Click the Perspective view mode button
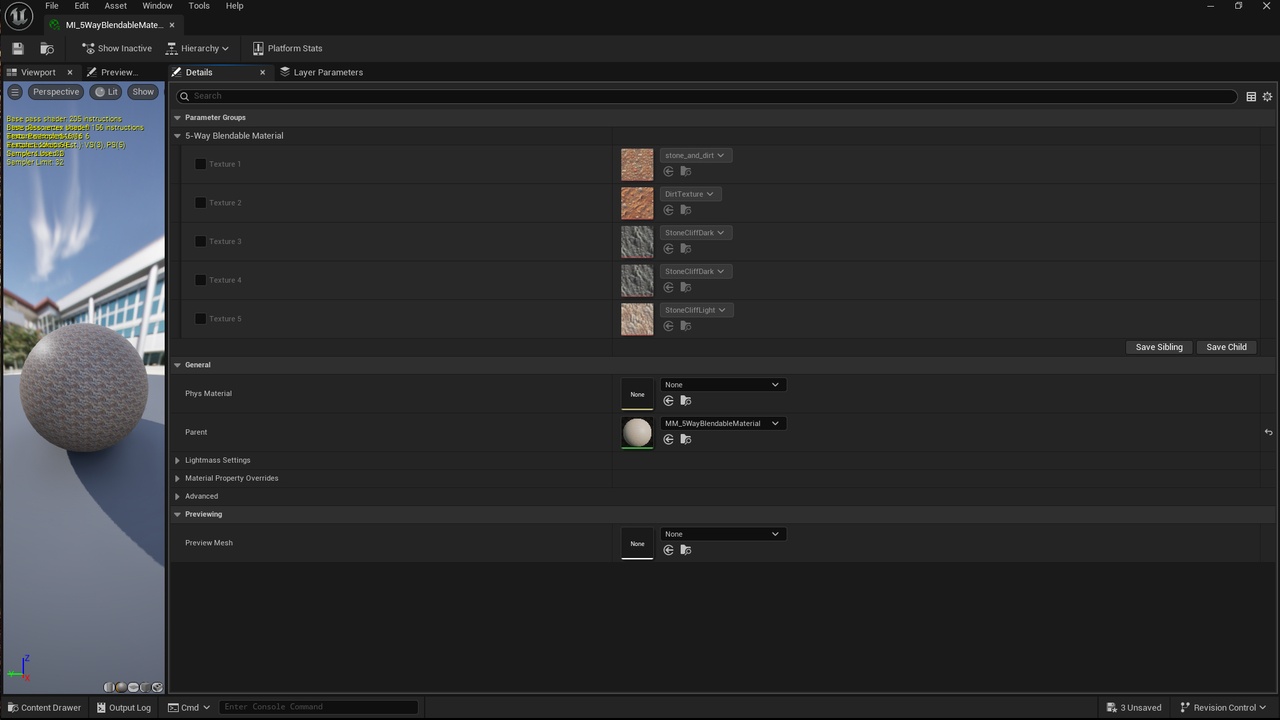 [x=55, y=92]
